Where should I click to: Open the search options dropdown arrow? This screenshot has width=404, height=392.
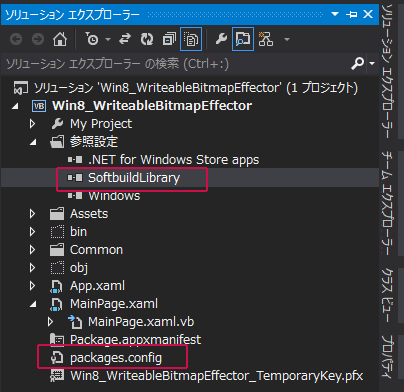point(372,63)
